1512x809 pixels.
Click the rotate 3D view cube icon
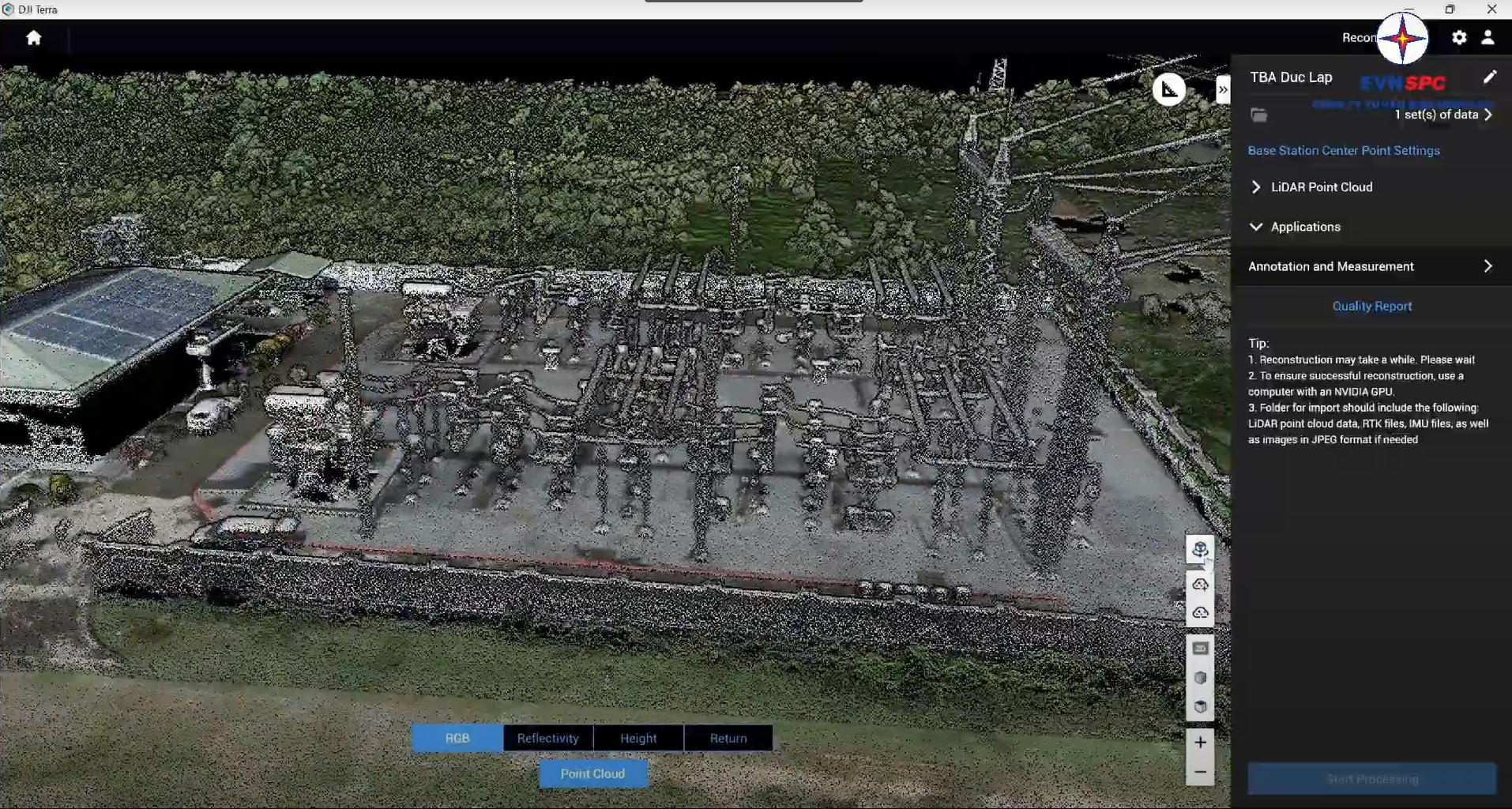[1200, 549]
